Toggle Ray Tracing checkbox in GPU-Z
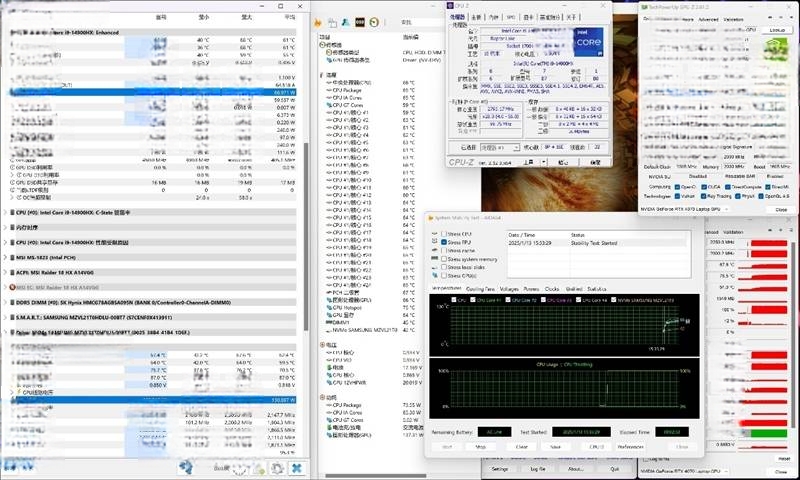 click(x=704, y=196)
